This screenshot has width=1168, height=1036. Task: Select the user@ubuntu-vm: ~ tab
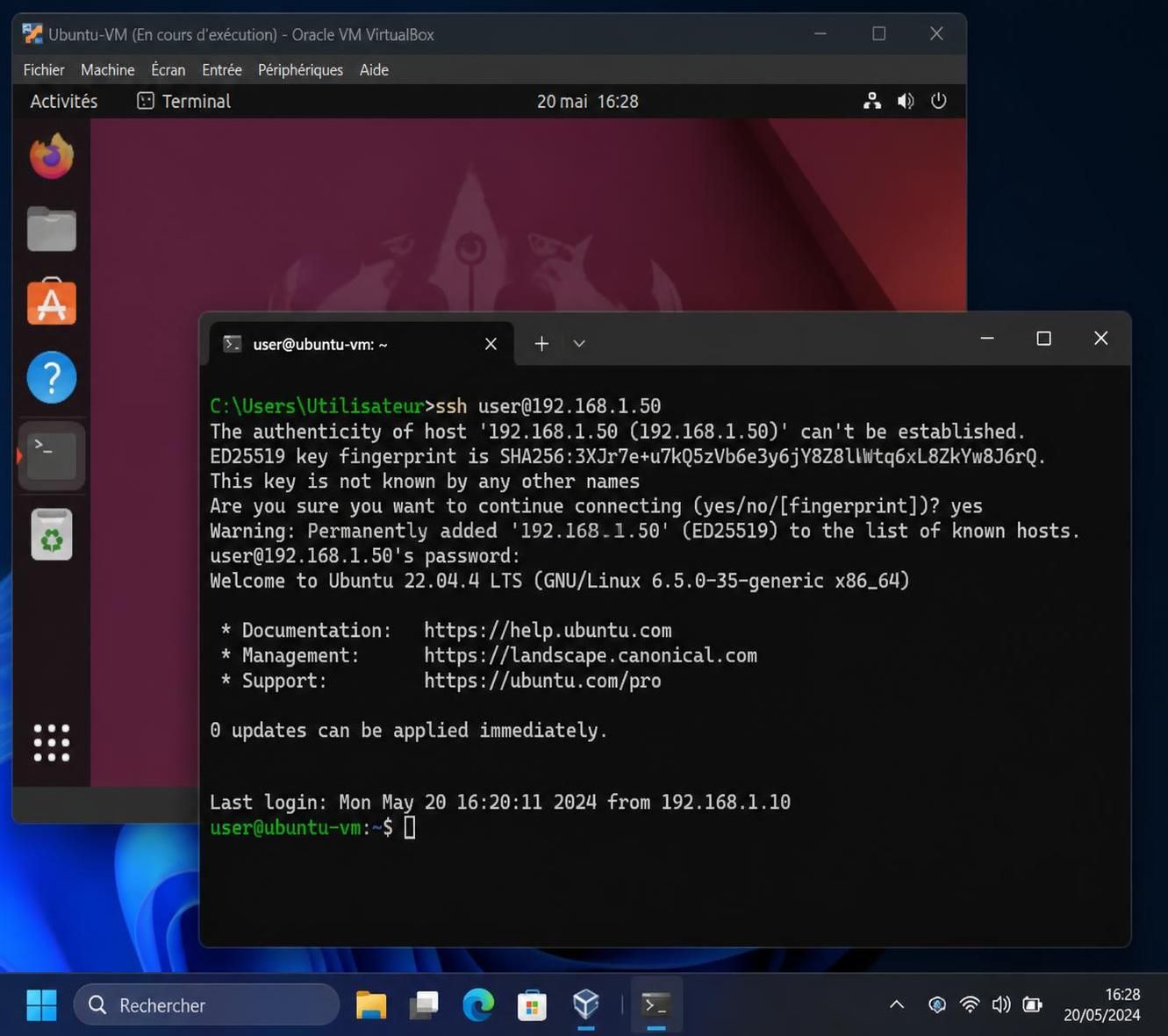[360, 344]
